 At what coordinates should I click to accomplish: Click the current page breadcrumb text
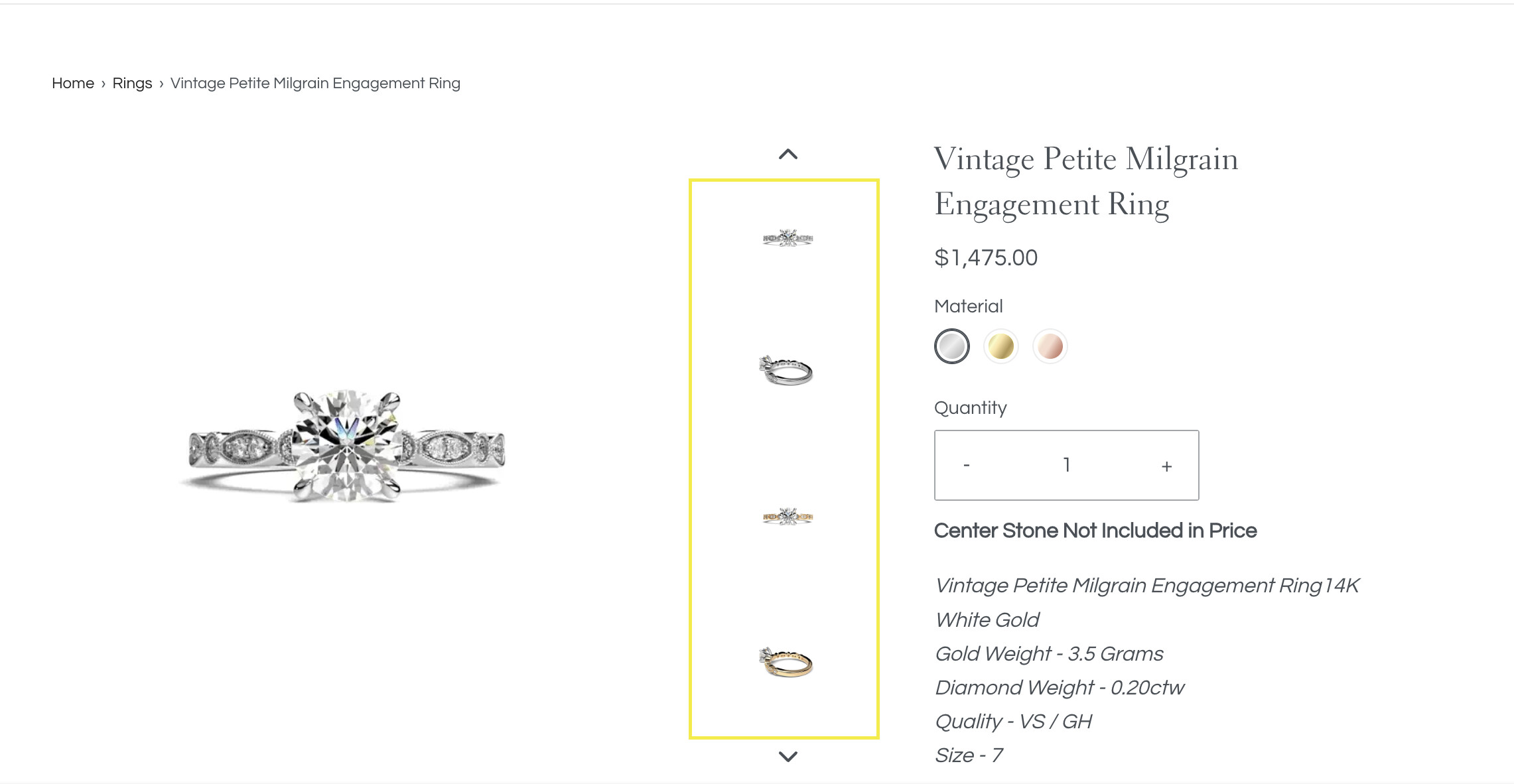(x=315, y=84)
